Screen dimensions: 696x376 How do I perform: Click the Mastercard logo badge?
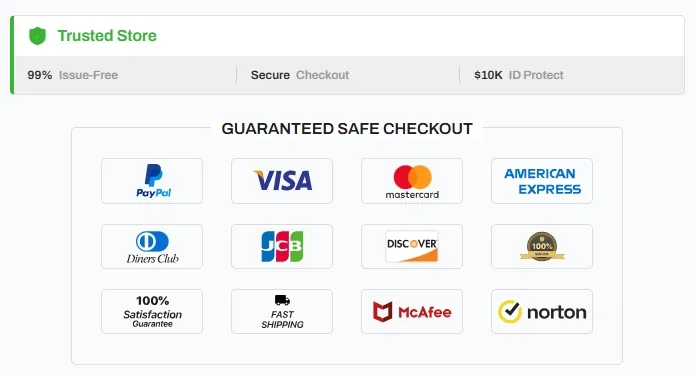[412, 181]
